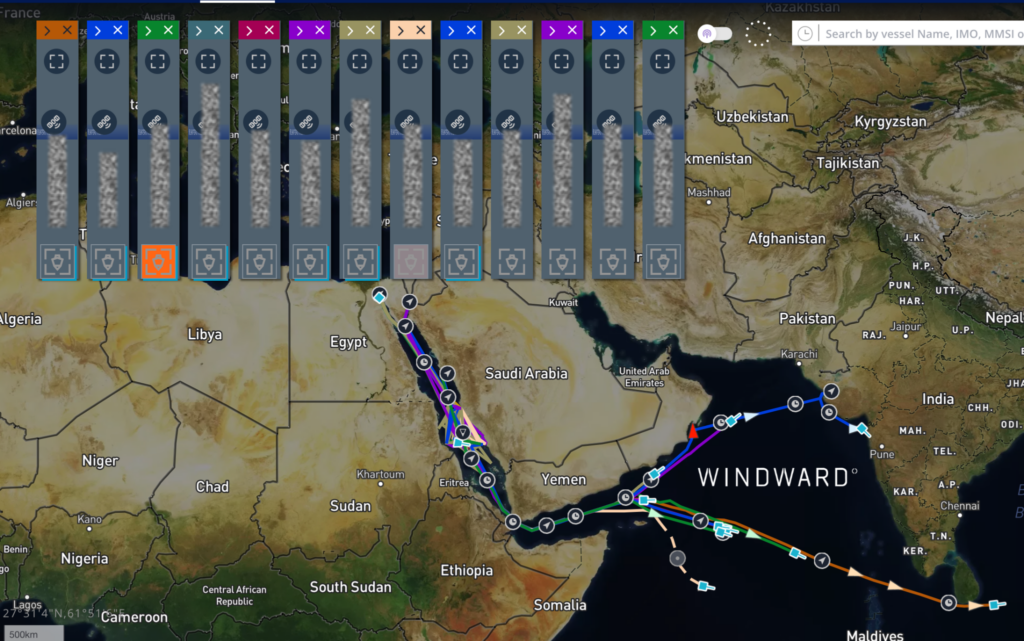Image resolution: width=1024 pixels, height=641 pixels.
Task: Focus map on dark teal-header card vessel
Action: [x=208, y=61]
